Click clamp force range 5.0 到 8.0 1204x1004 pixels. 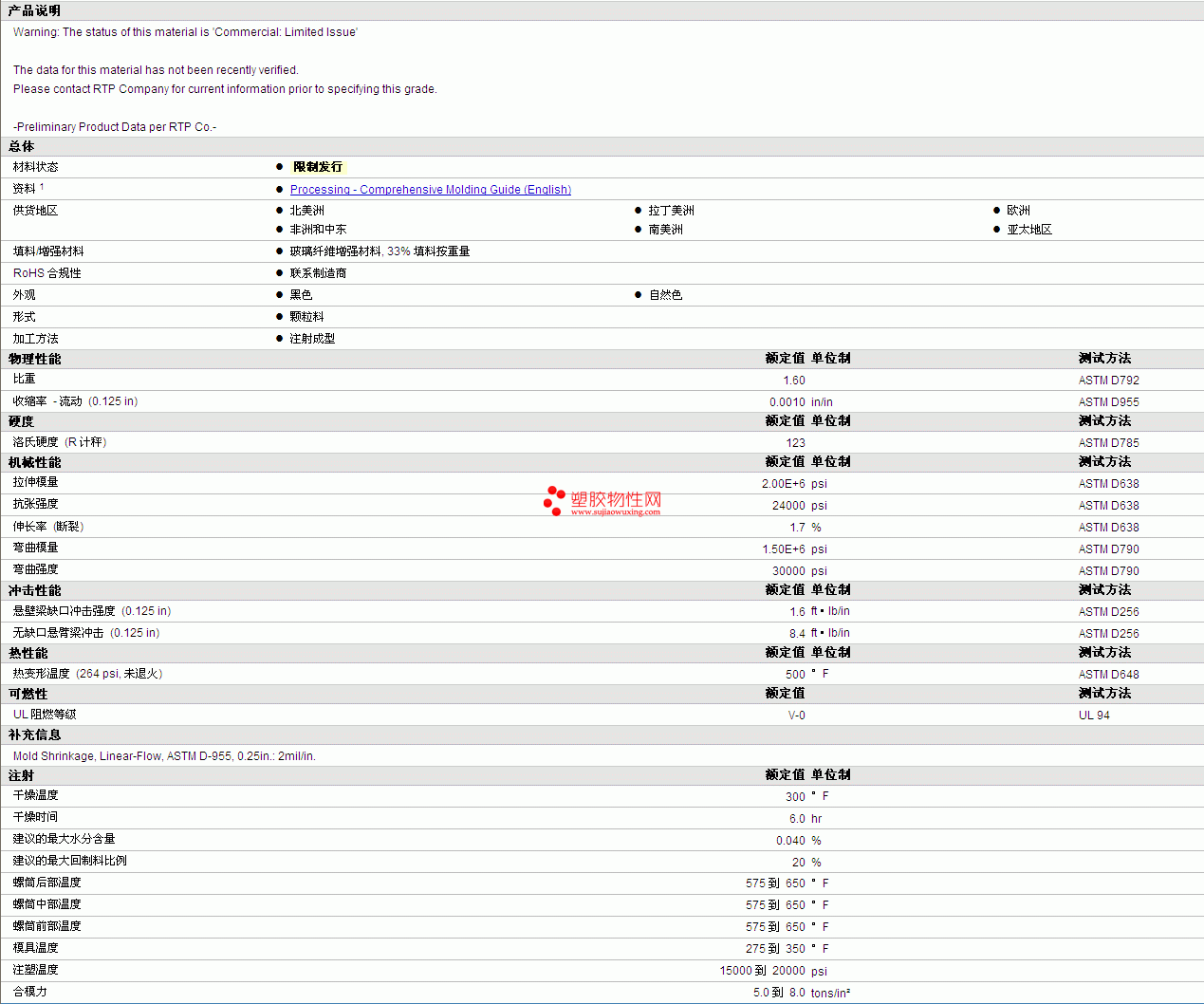click(x=780, y=993)
